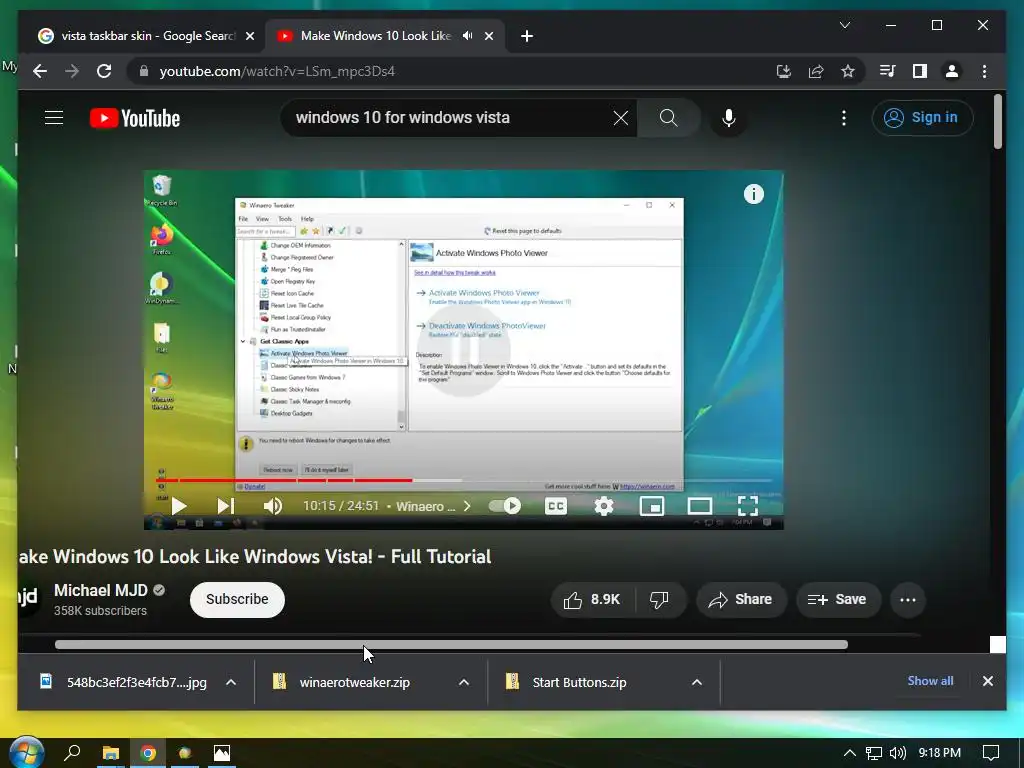1024x768 pixels.
Task: Close the YouTube tab
Action: coord(488,36)
